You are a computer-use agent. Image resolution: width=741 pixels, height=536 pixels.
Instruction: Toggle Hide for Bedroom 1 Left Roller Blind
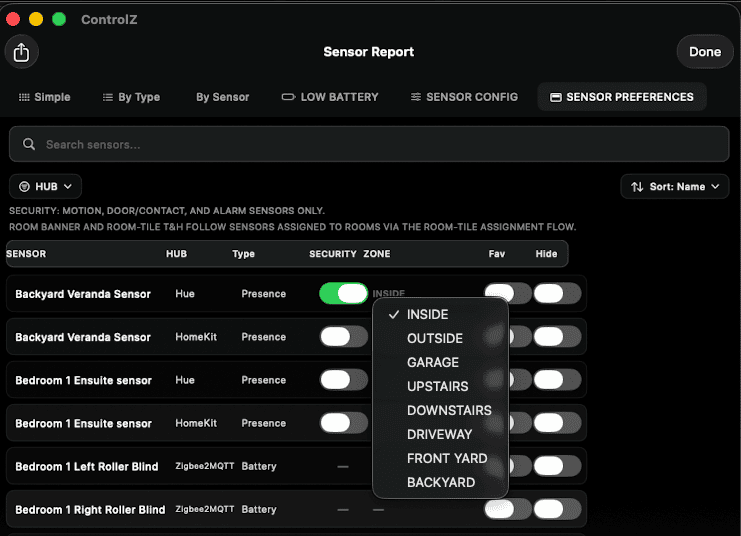coord(557,466)
